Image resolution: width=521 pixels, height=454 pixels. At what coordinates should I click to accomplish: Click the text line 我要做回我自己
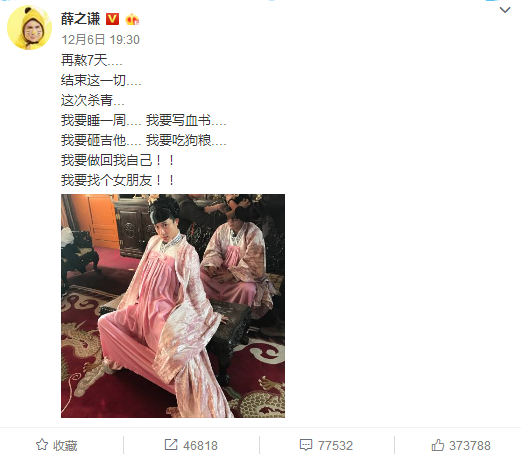tap(118, 160)
